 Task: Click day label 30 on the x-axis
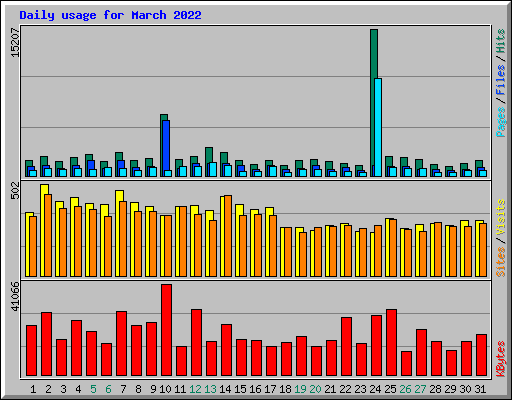pos(465,389)
